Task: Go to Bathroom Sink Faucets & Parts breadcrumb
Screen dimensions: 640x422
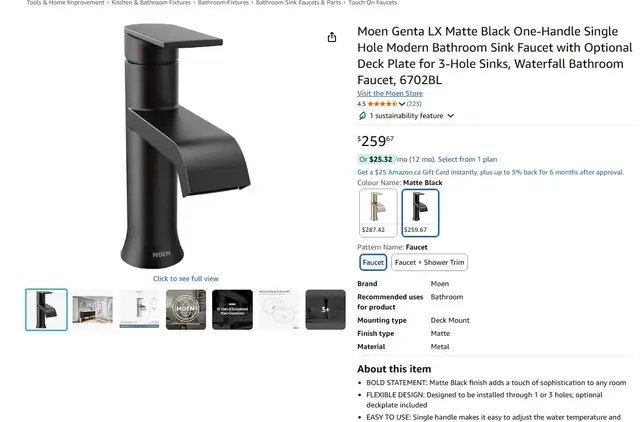Action: pyautogui.click(x=298, y=2)
